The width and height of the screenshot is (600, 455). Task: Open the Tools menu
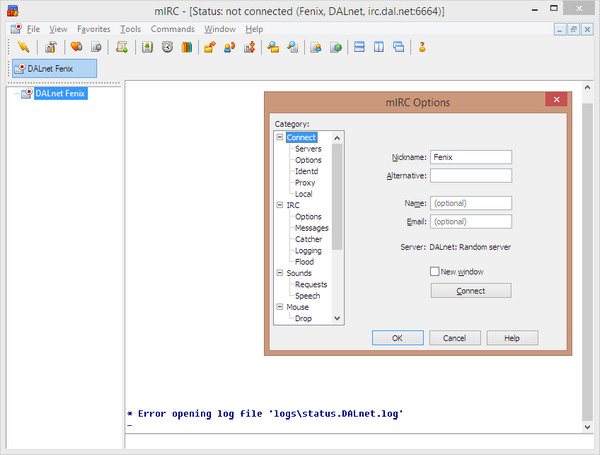pyautogui.click(x=130, y=29)
